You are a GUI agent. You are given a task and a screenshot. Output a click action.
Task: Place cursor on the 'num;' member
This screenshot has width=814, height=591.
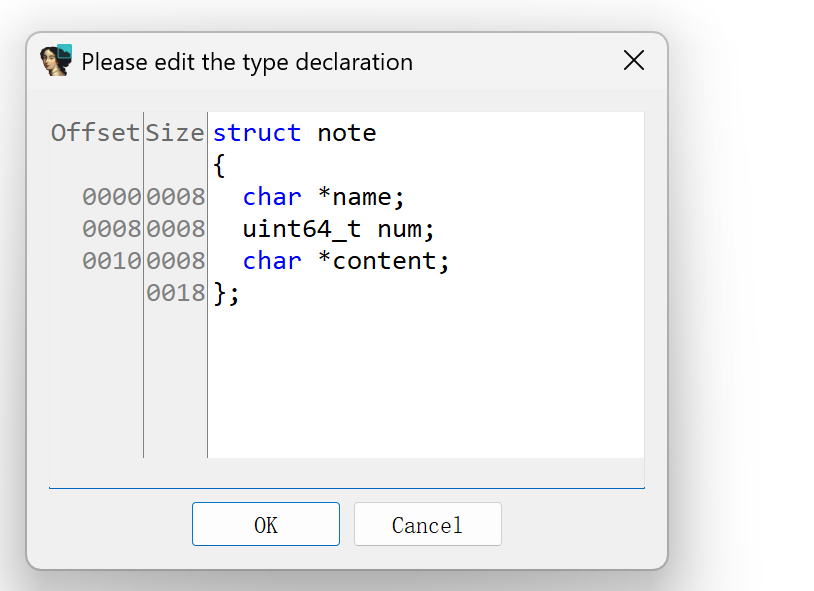pos(406,229)
